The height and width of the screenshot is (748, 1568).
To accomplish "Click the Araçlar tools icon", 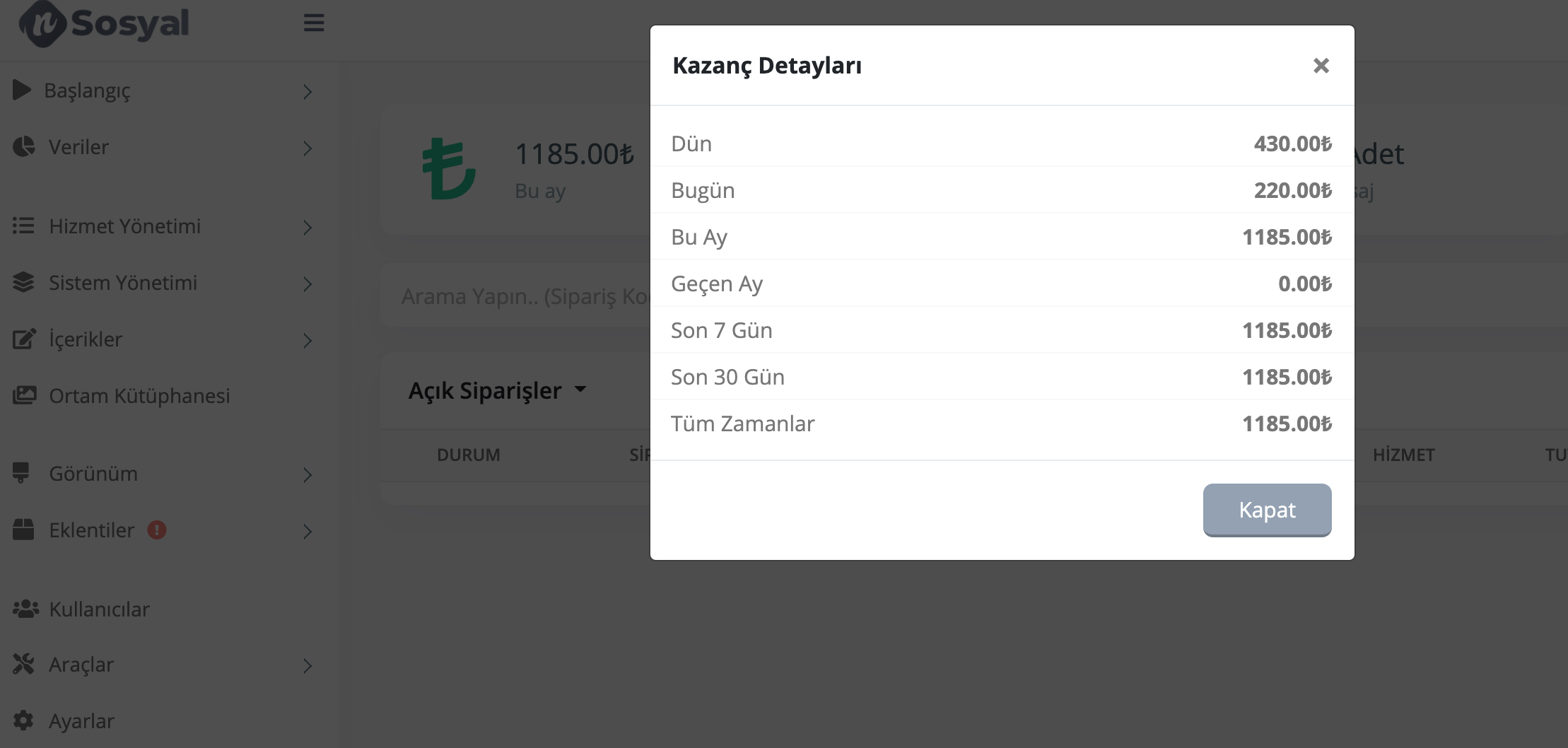I will [x=23, y=664].
